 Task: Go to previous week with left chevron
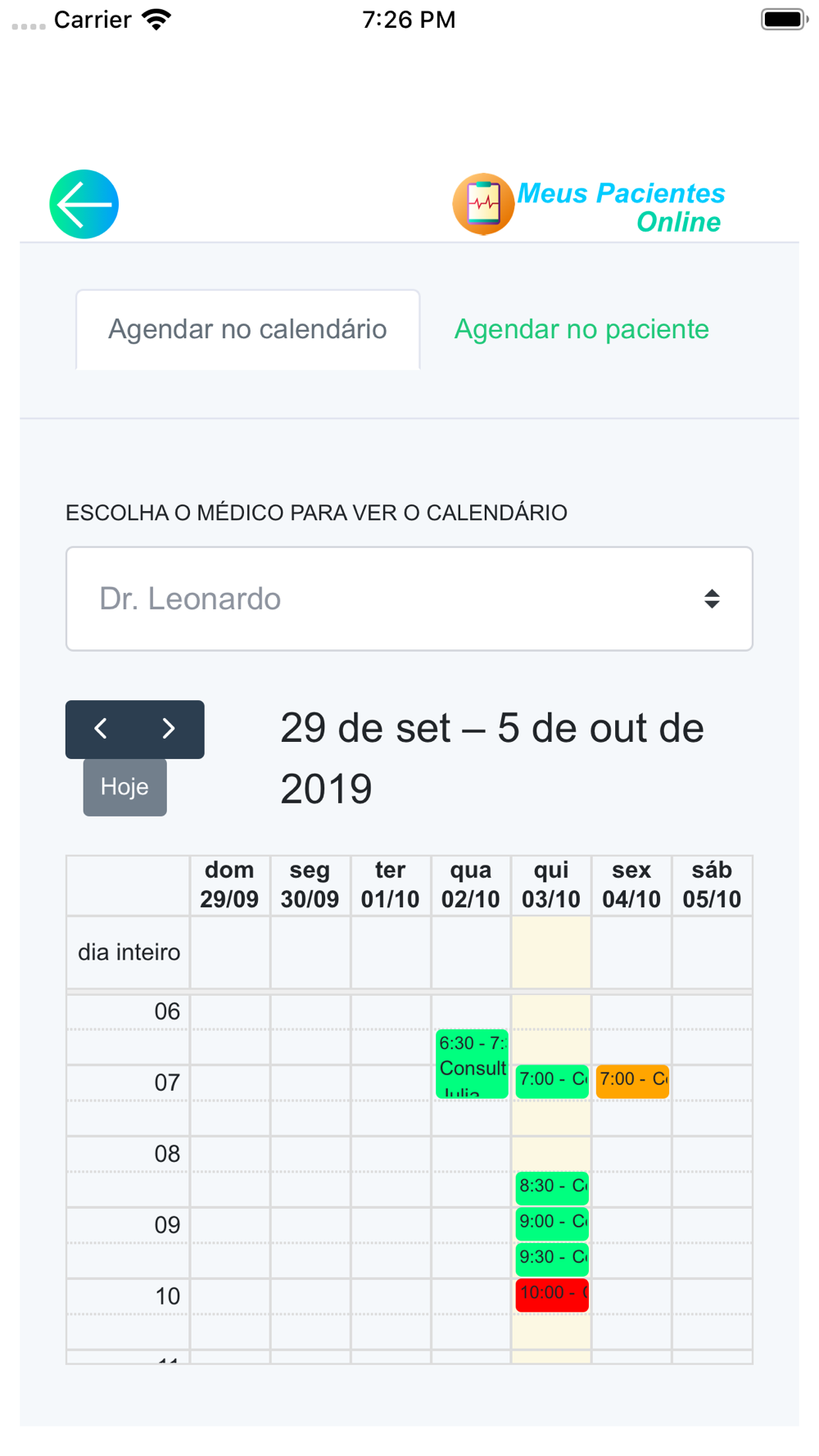(101, 729)
